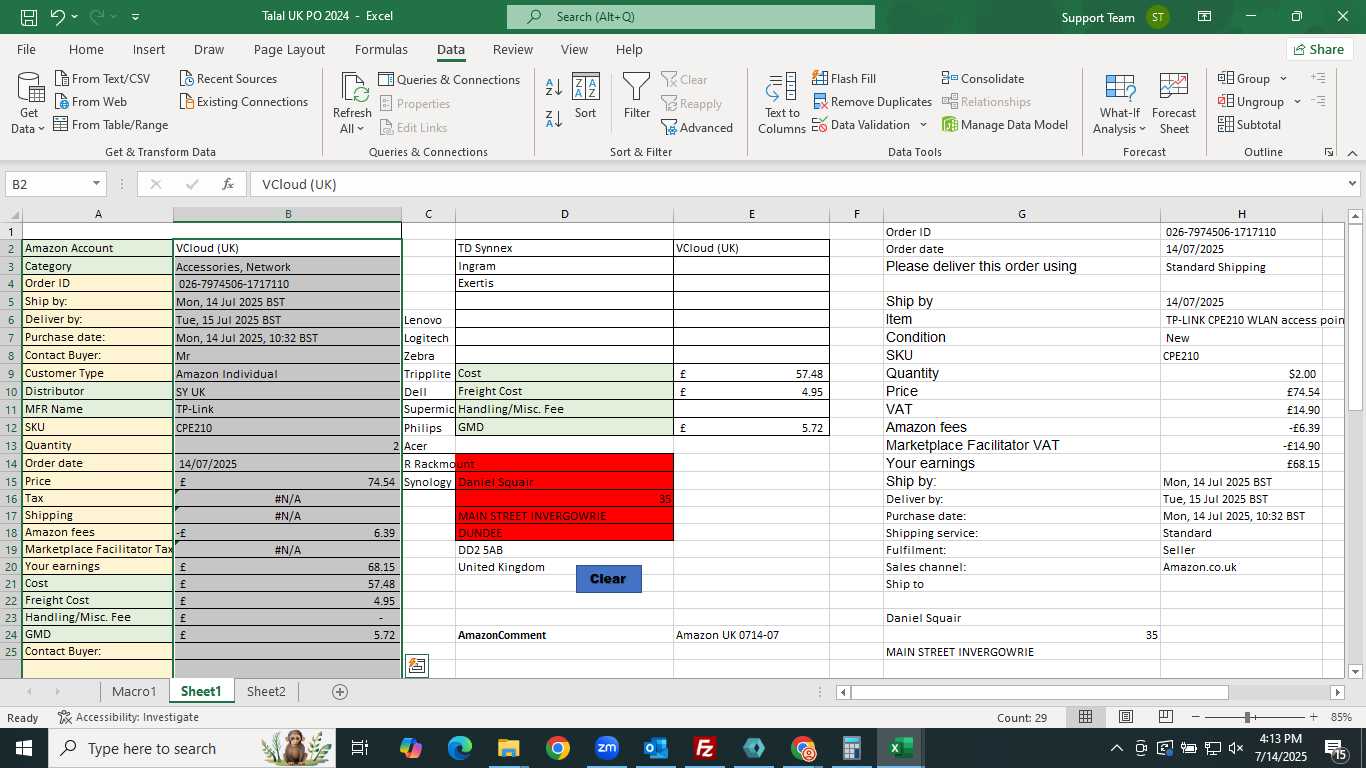This screenshot has height=768, width=1366.
Task: Click the Ungroup outline button
Action: [1251, 102]
